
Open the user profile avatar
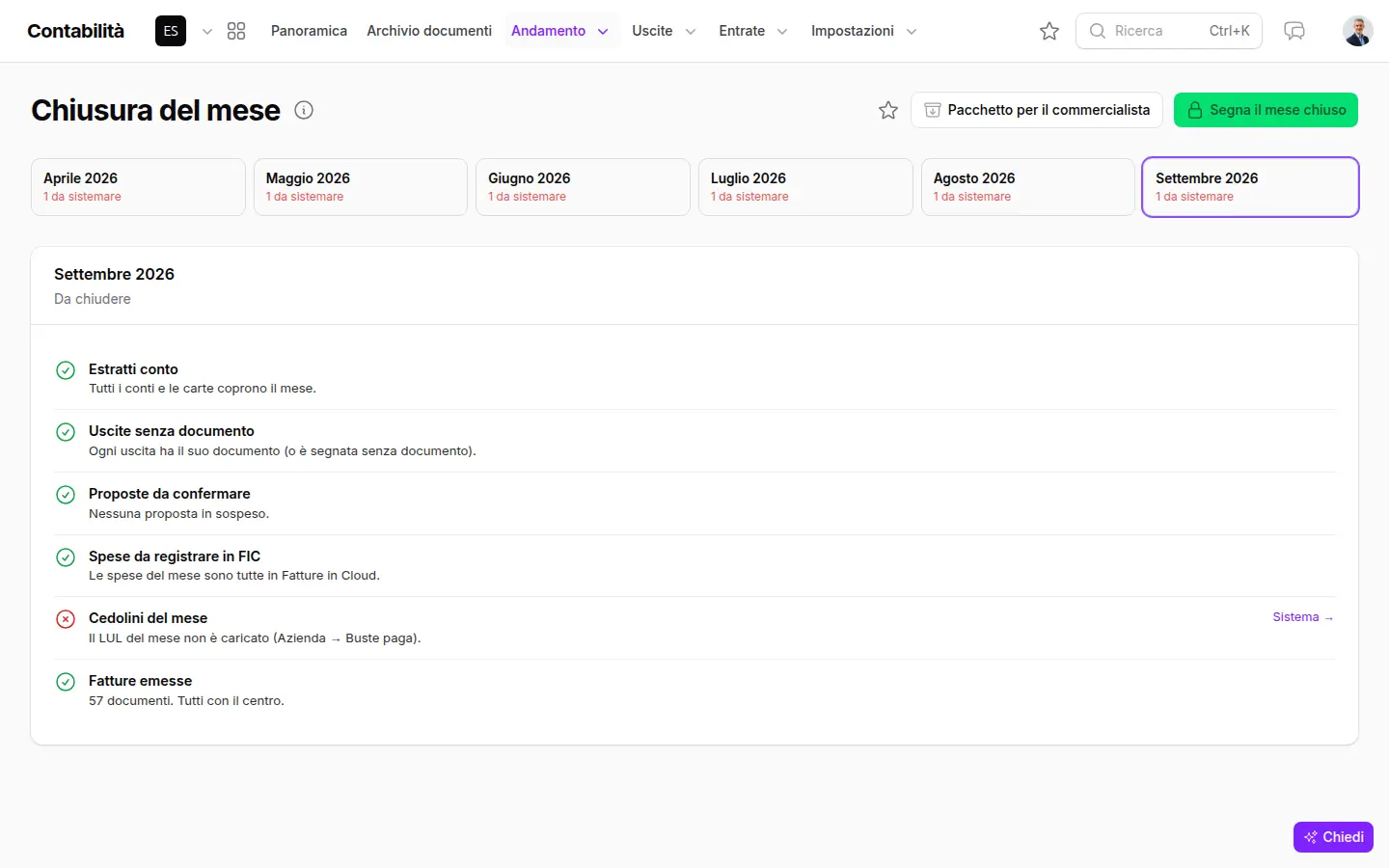(x=1357, y=31)
